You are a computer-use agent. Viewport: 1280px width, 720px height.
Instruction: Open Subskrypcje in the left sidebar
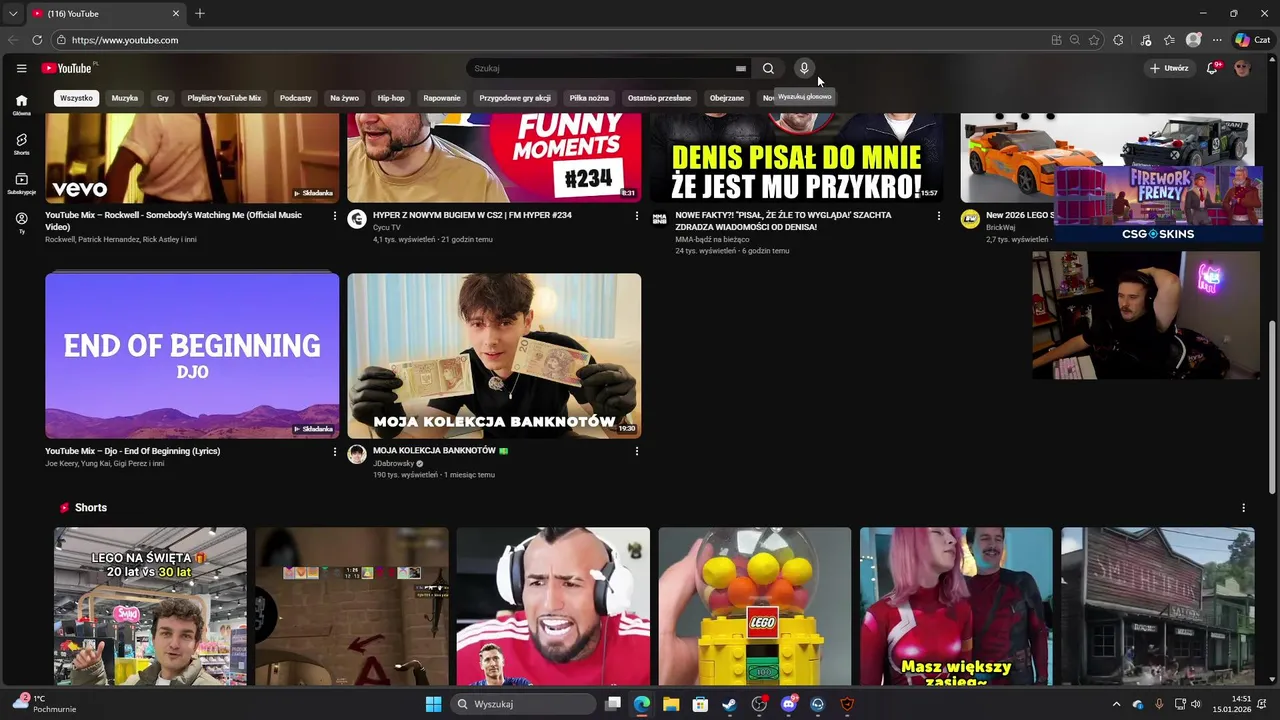point(21,184)
